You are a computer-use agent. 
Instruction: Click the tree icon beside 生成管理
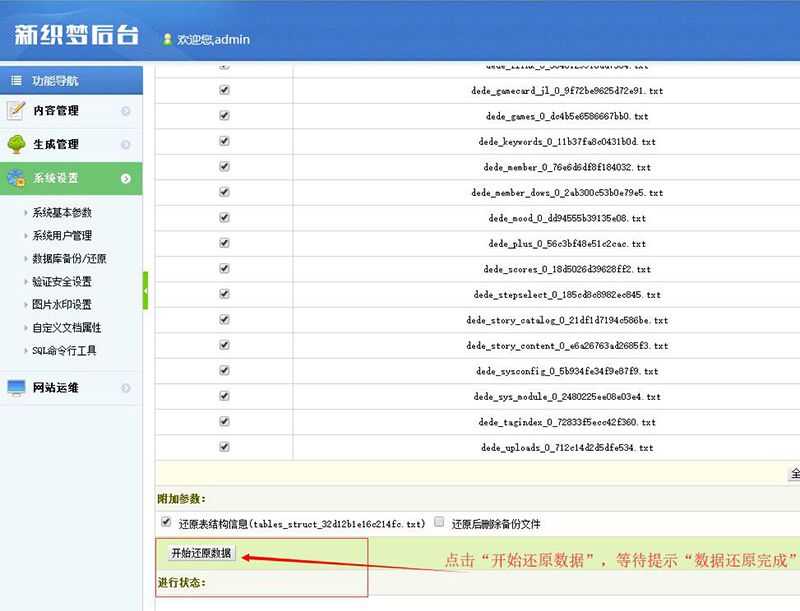(15, 144)
